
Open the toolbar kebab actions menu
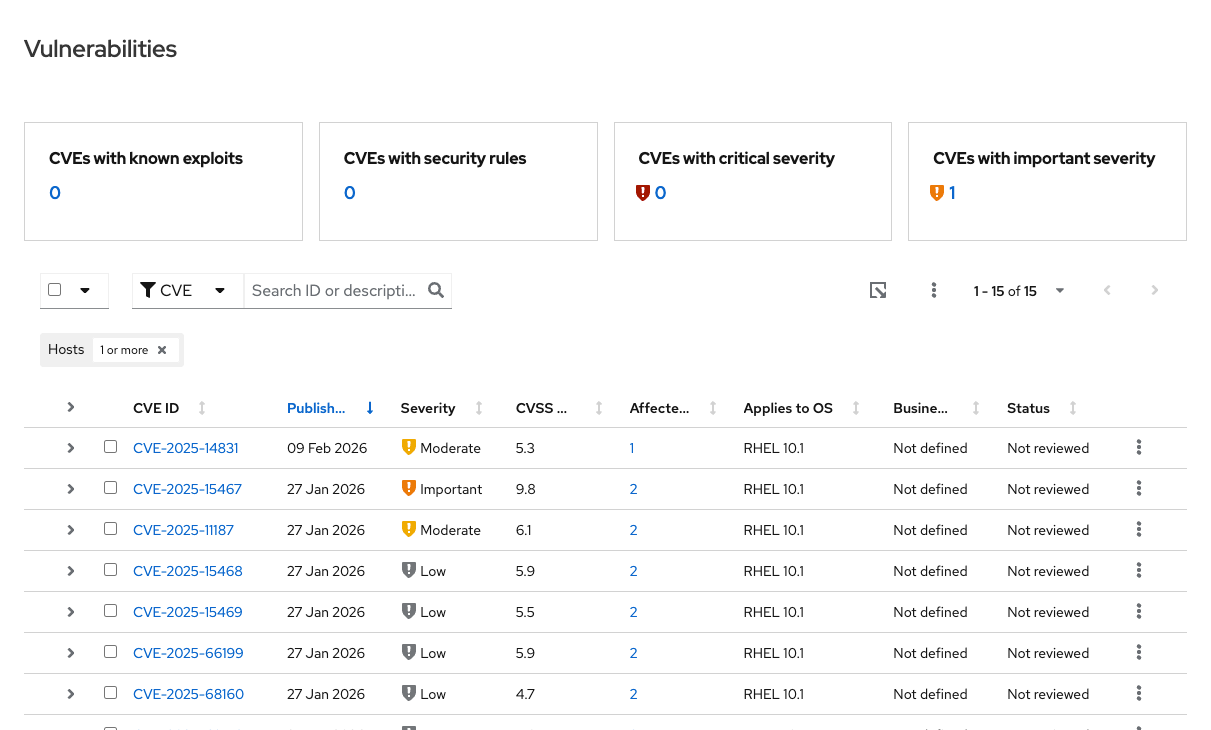pos(933,290)
